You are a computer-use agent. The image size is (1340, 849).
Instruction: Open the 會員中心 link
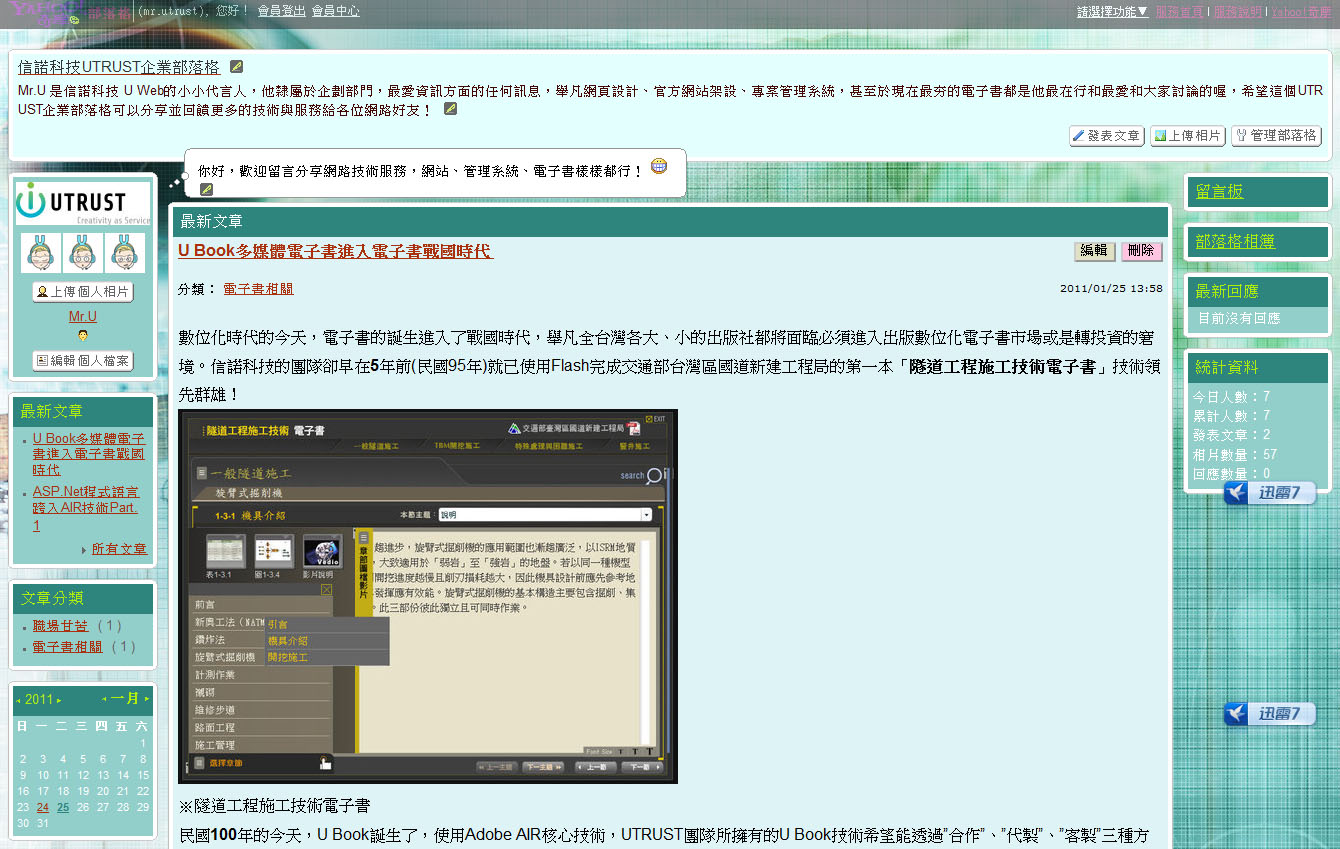pyautogui.click(x=335, y=12)
